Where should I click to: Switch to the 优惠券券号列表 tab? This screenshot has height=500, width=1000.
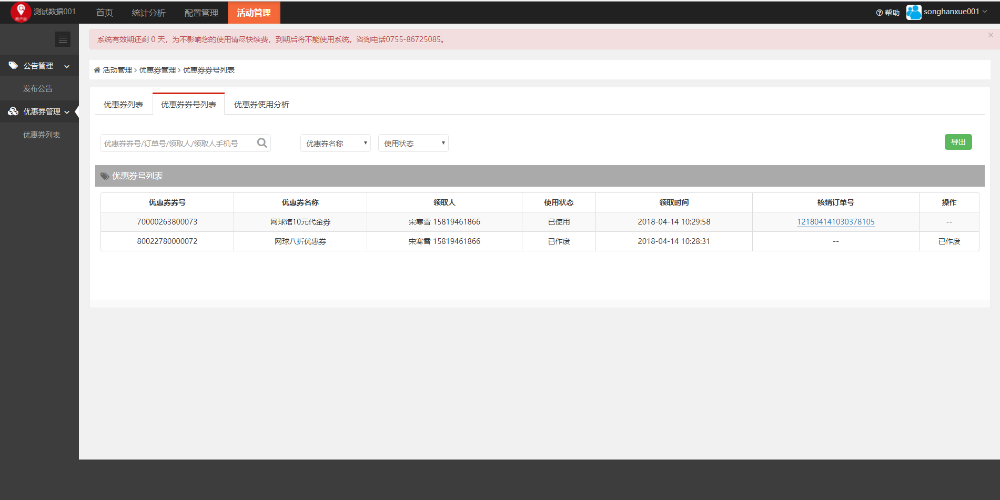pyautogui.click(x=188, y=105)
